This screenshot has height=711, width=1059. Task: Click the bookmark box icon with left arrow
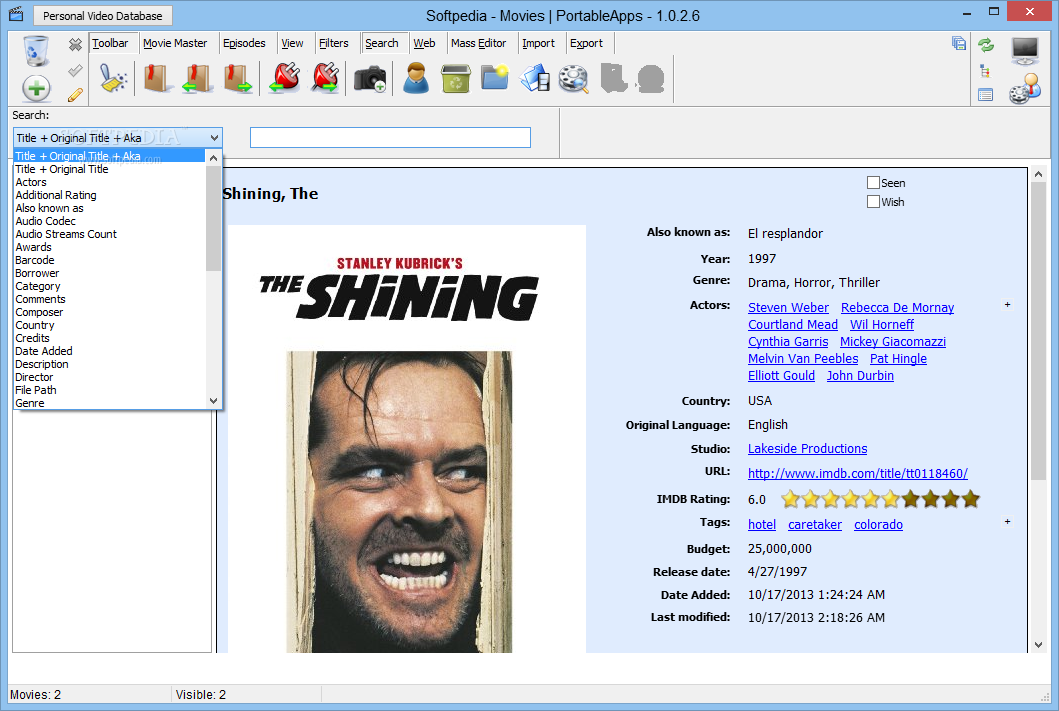tap(197, 78)
